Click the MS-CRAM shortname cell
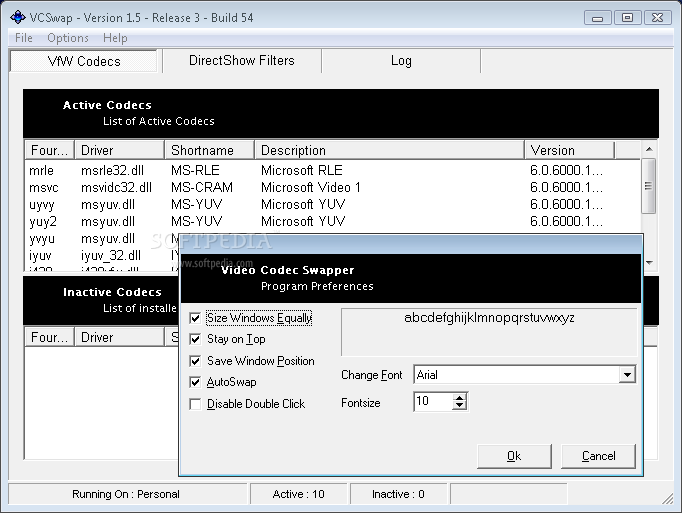Viewport: 682px width, 513px height. pos(202,188)
